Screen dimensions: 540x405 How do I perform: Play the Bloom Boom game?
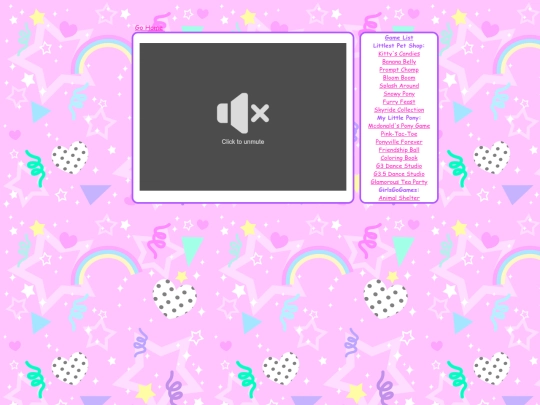click(399, 78)
